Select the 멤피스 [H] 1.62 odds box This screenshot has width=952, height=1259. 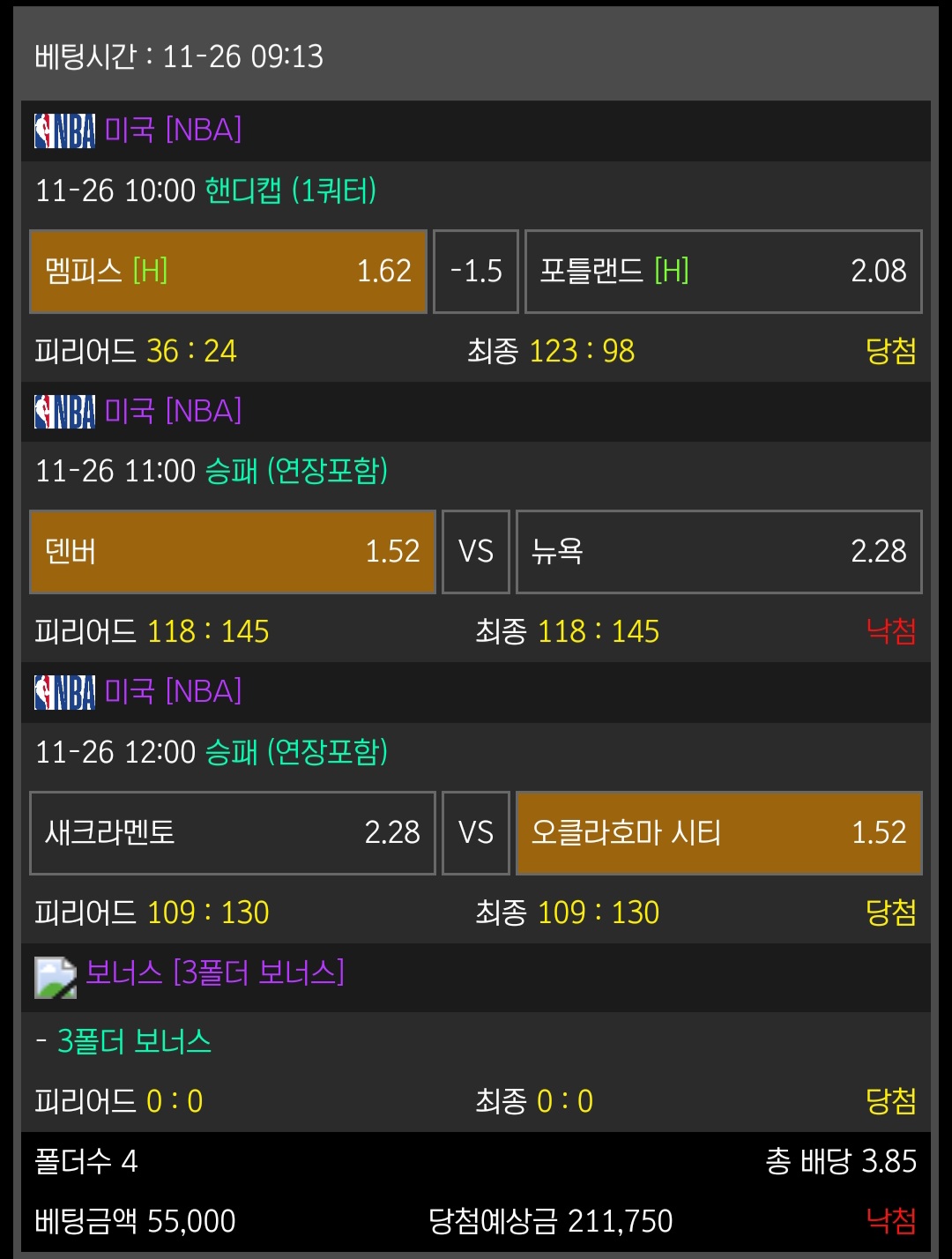[x=228, y=272]
